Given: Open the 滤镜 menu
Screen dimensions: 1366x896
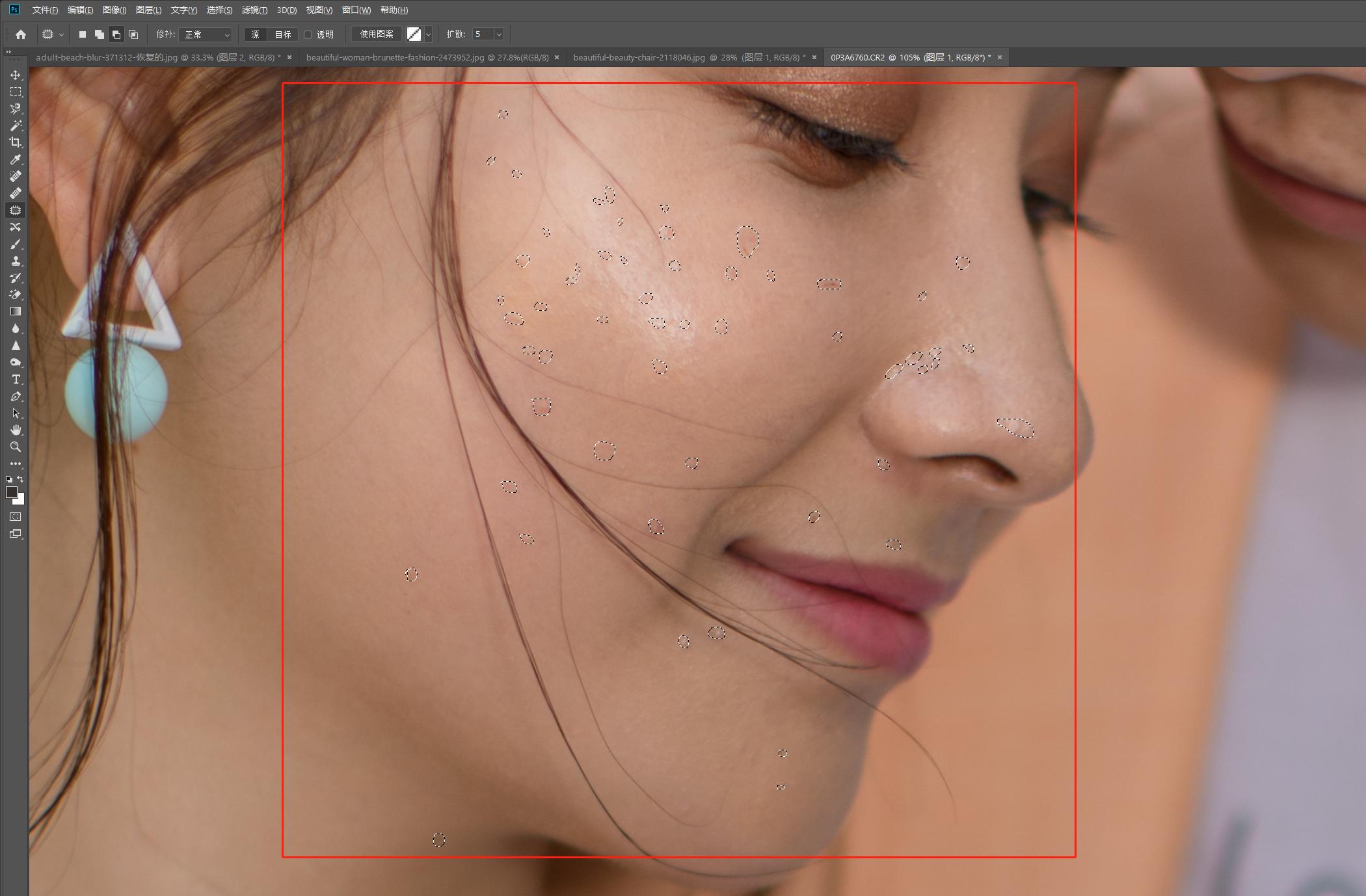Looking at the screenshot, I should 254,10.
